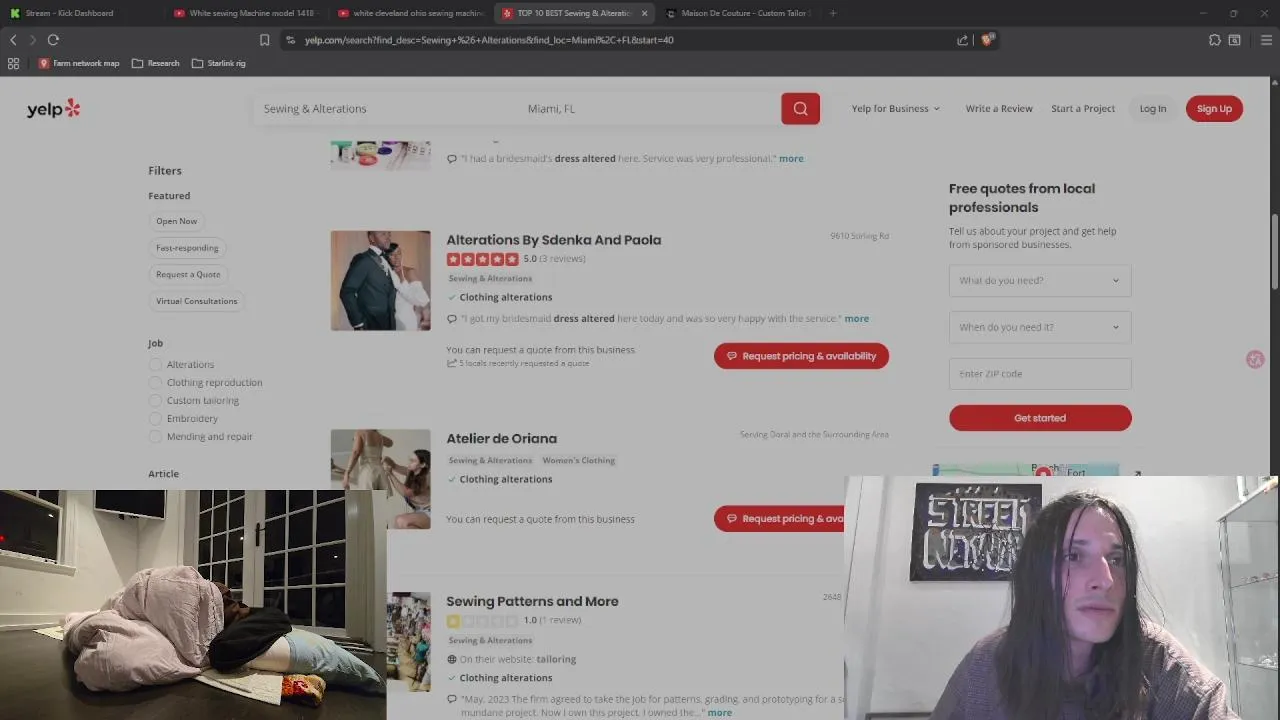Expand the Yelp for Business dropdown
1280x720 pixels.
(896, 108)
